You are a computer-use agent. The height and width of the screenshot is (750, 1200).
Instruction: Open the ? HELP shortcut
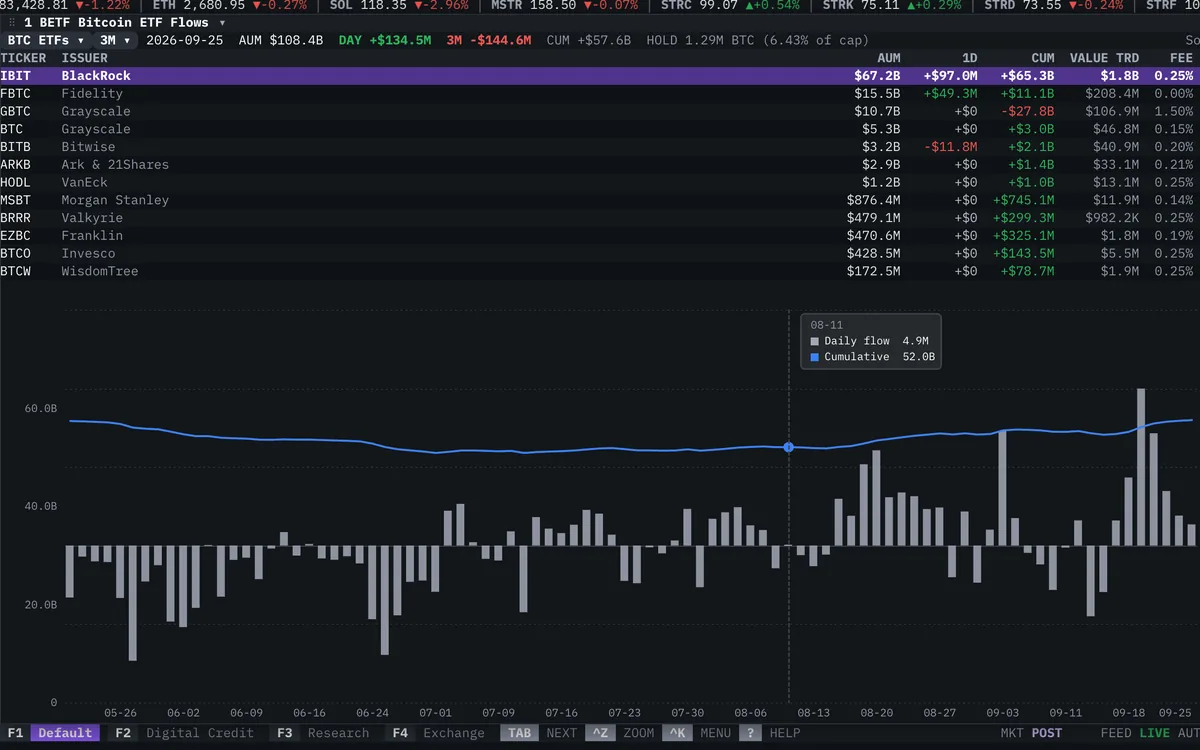click(770, 733)
